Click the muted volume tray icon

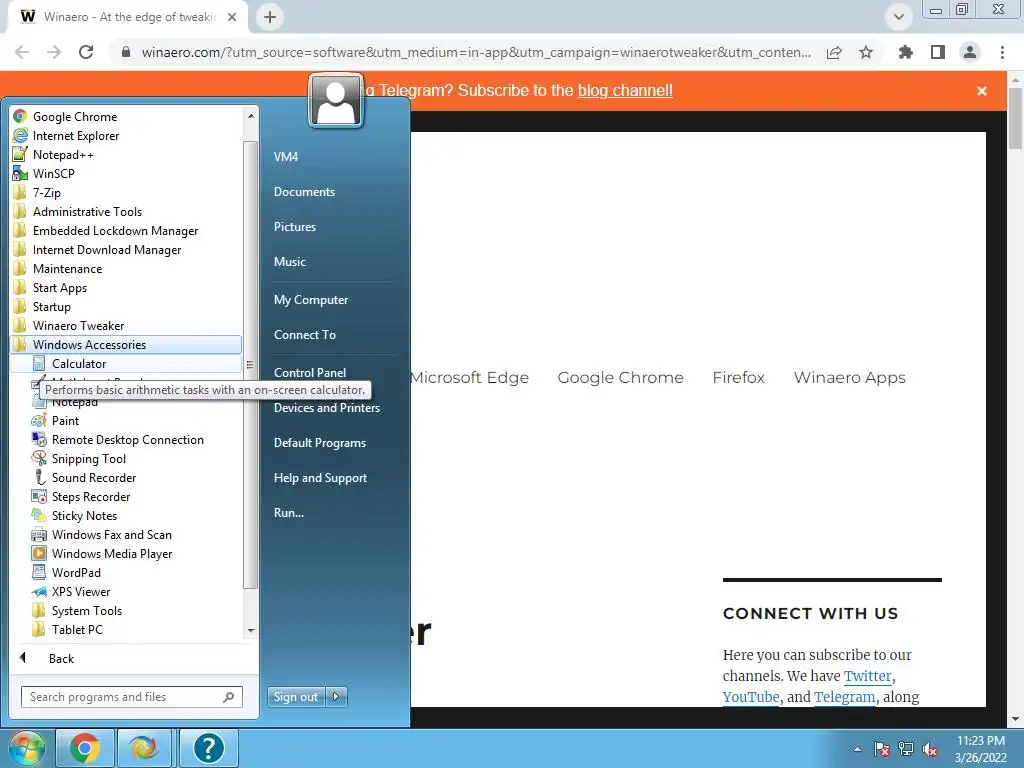[x=931, y=749]
